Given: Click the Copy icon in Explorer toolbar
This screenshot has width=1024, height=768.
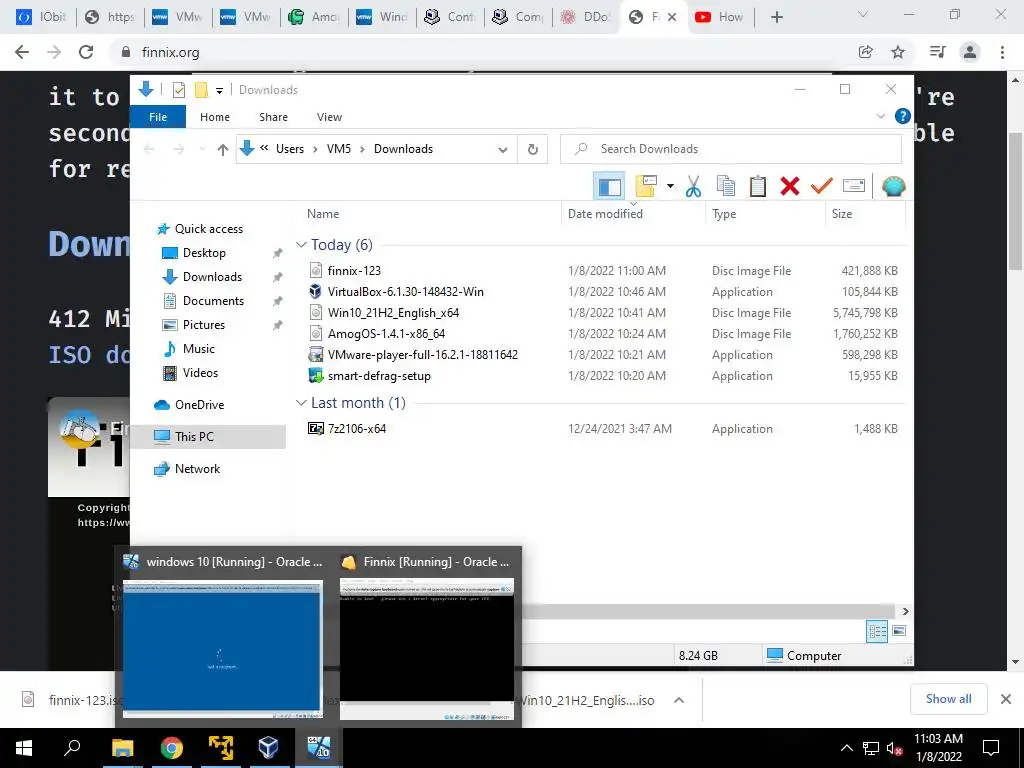Looking at the screenshot, I should [x=726, y=187].
